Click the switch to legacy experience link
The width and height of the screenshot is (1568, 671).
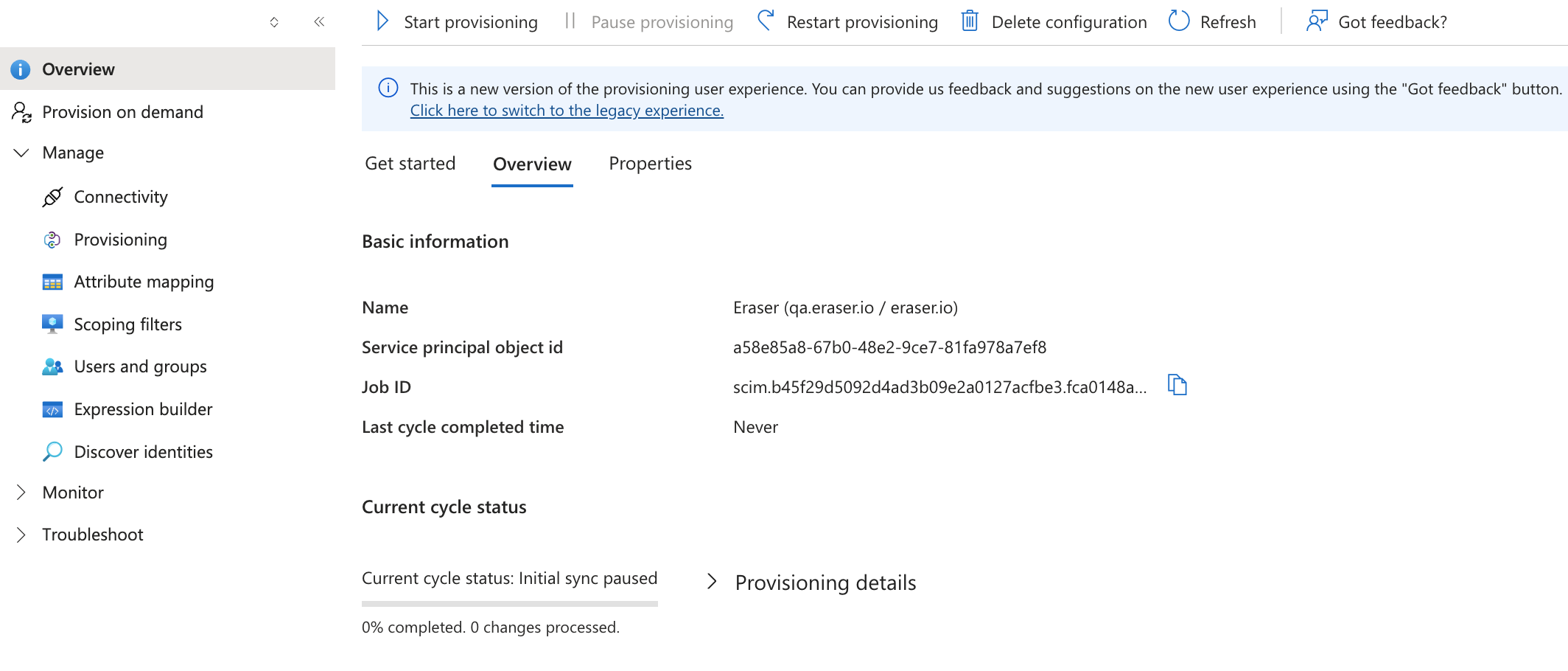(567, 111)
